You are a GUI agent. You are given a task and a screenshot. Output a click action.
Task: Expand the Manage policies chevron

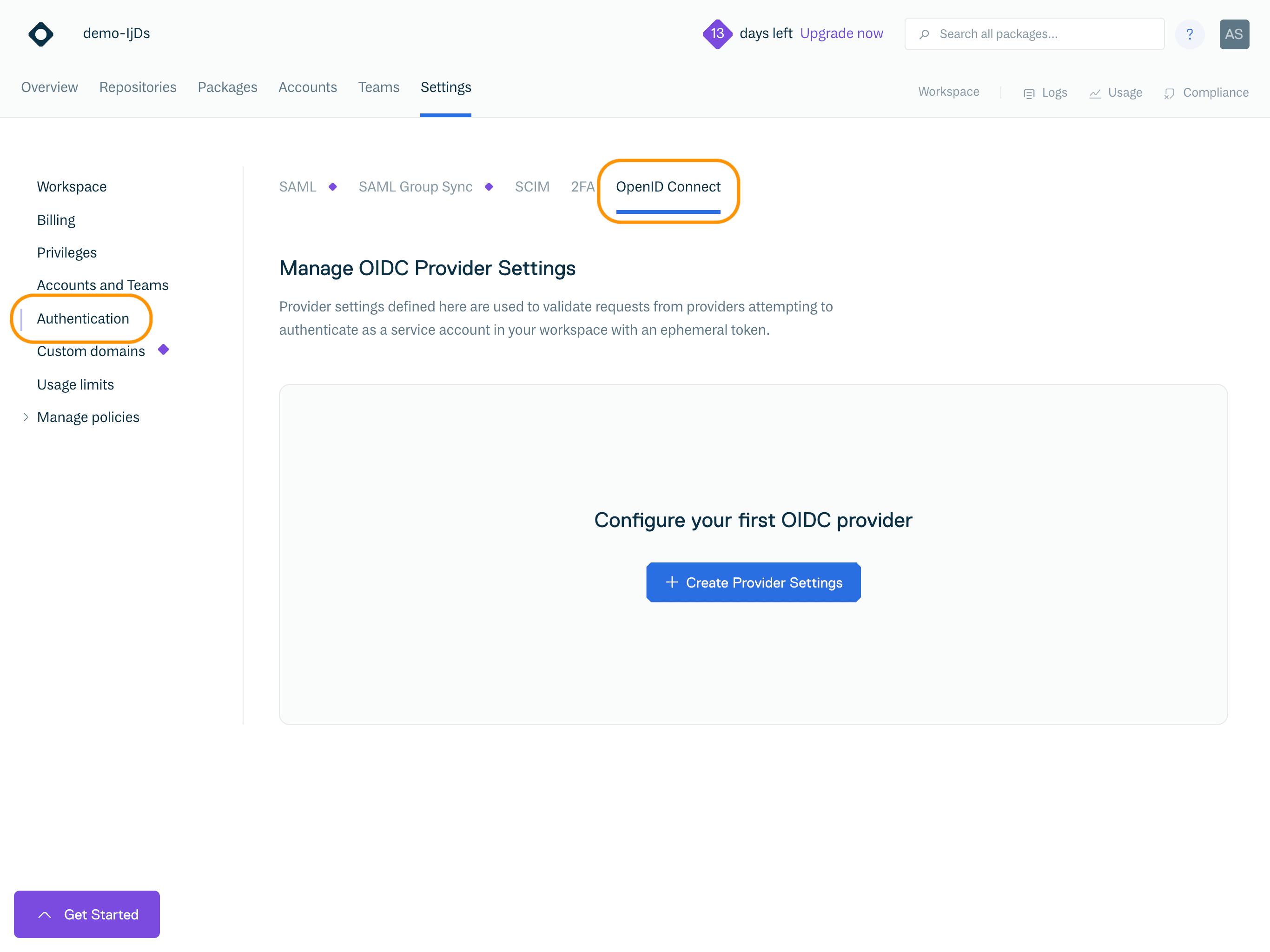[26, 417]
